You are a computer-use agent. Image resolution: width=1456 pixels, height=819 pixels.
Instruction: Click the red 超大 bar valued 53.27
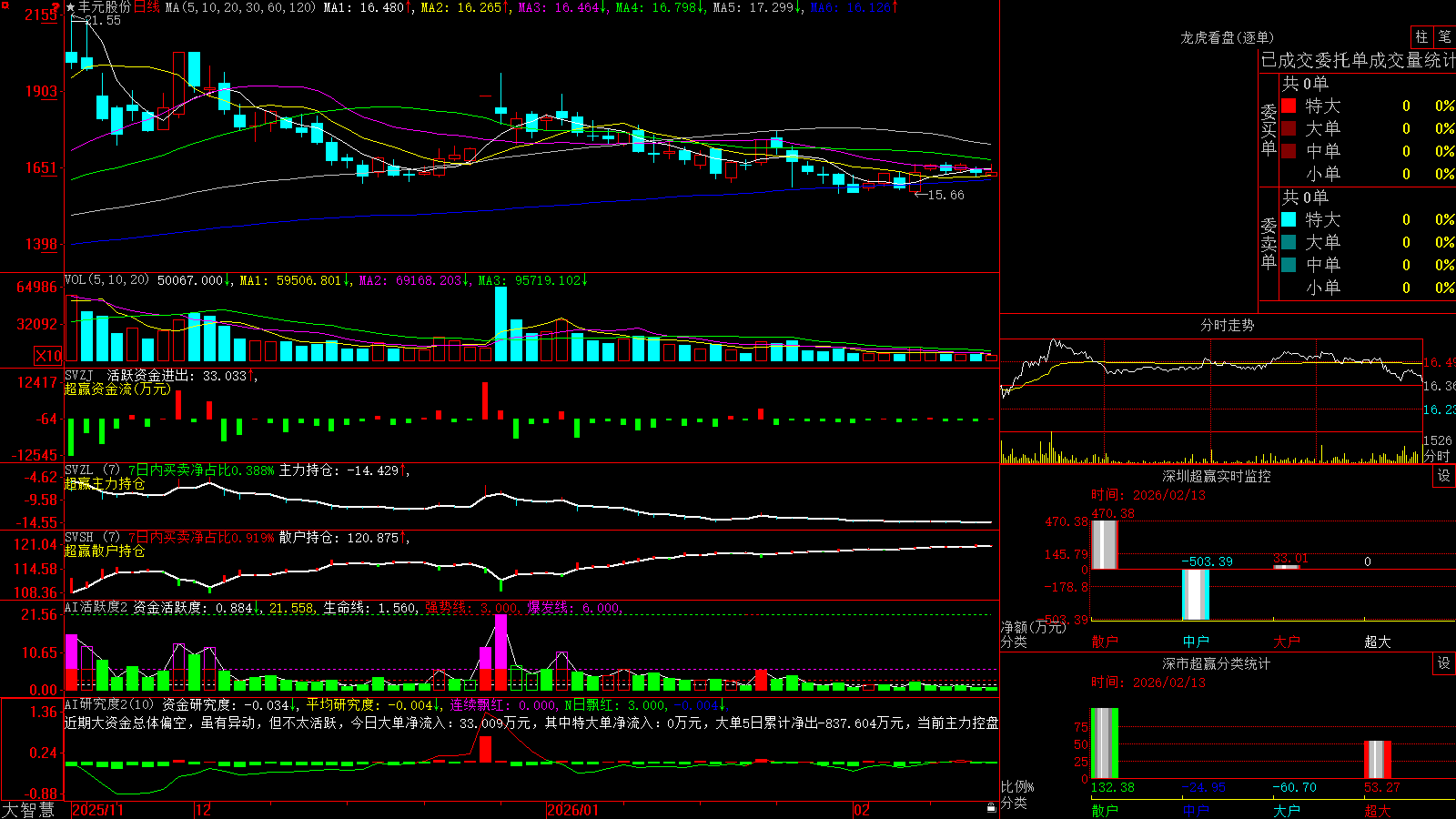pos(1377,760)
